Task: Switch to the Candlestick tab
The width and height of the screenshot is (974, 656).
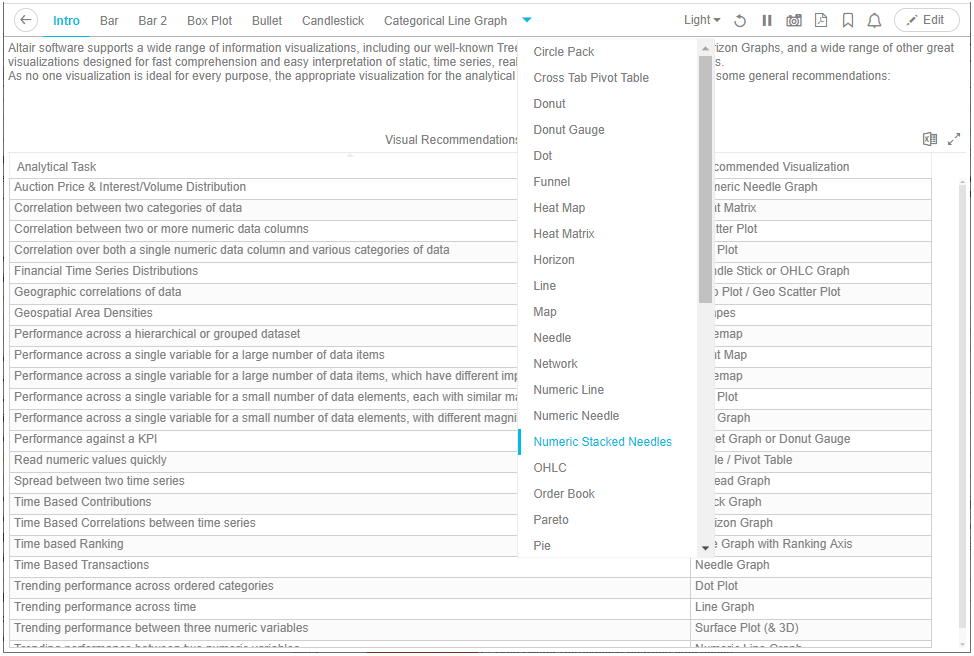Action: [333, 20]
